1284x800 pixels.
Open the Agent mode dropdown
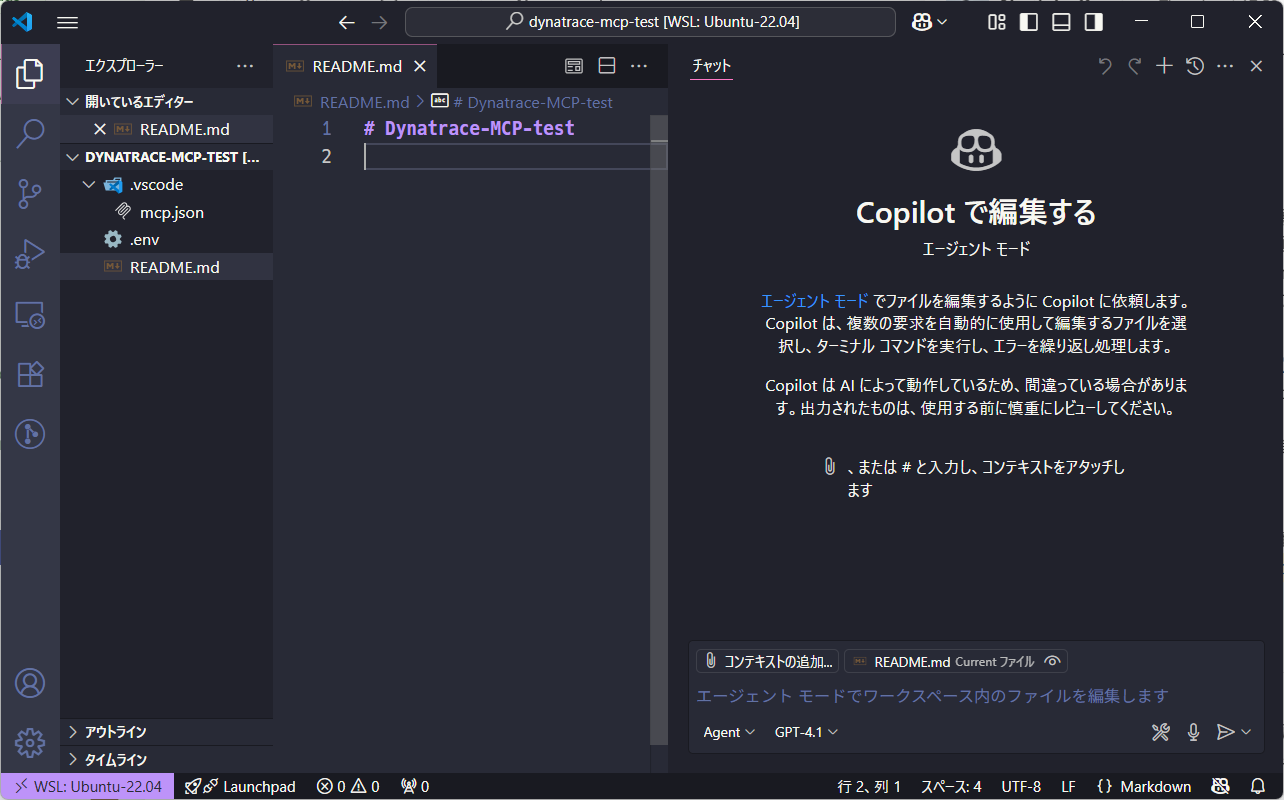[x=729, y=732]
